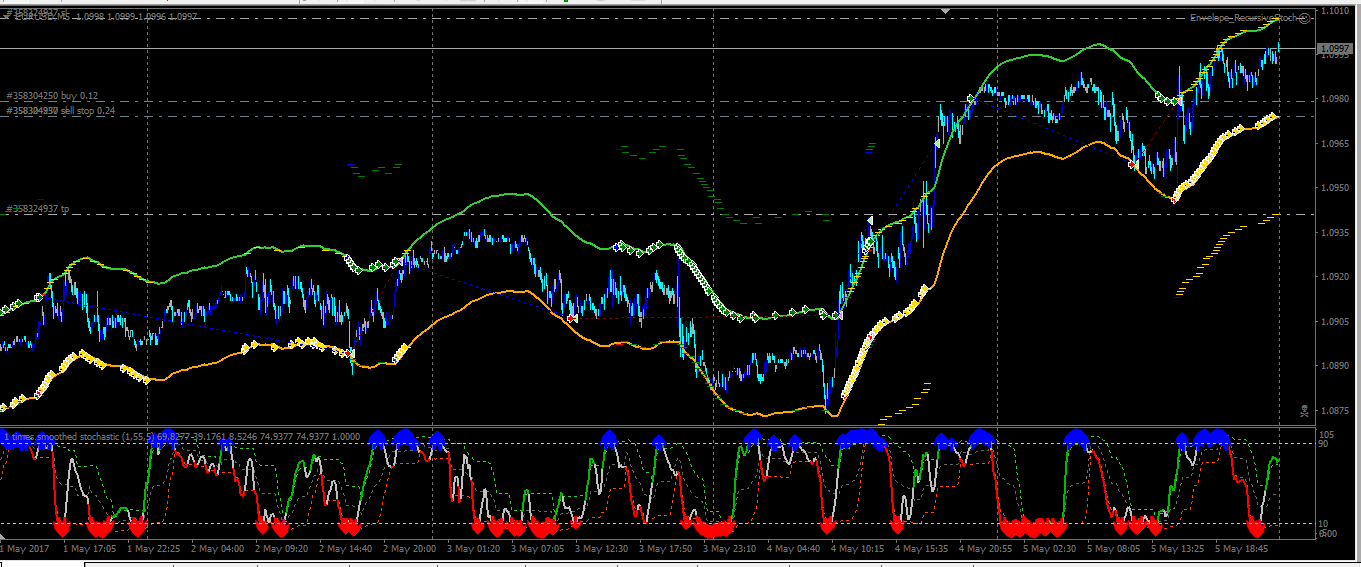The height and width of the screenshot is (567, 1361).
Task: Select the '#358324937 tp' take profit label
Action: 38,209
